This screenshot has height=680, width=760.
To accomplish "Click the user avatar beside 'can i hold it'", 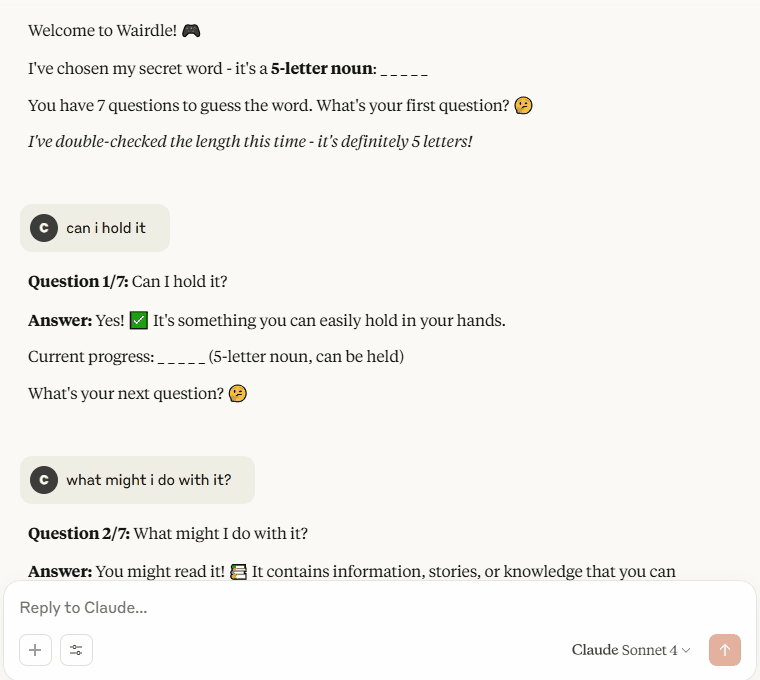I will point(44,228).
